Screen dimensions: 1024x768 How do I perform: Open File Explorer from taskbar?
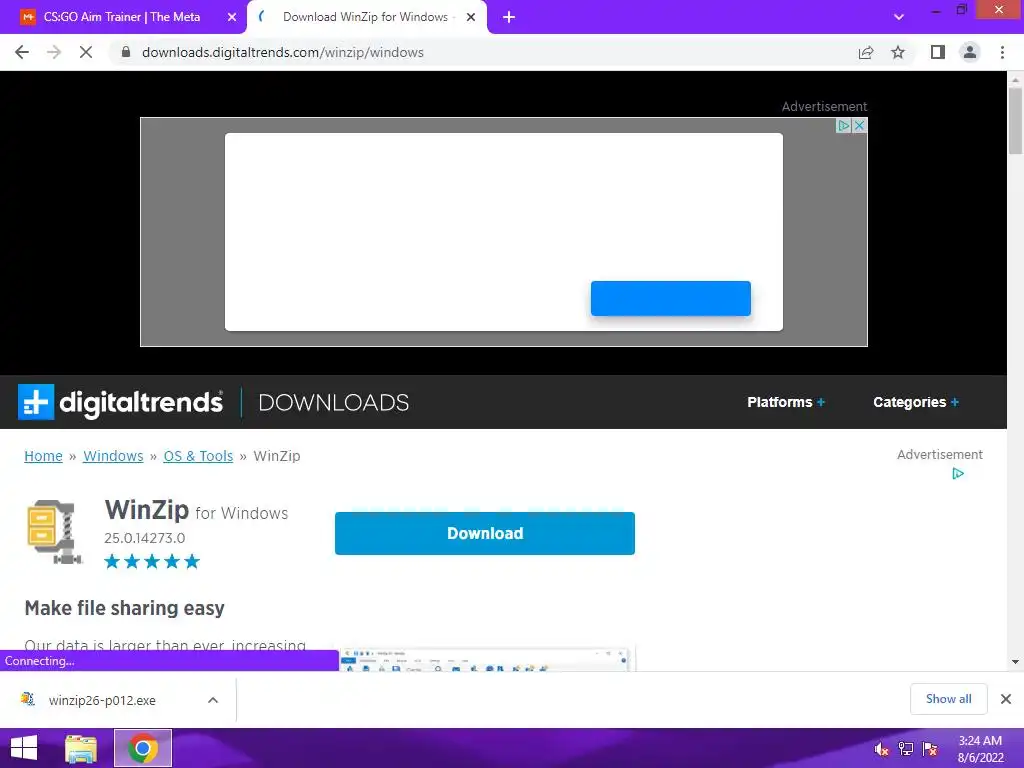80,748
